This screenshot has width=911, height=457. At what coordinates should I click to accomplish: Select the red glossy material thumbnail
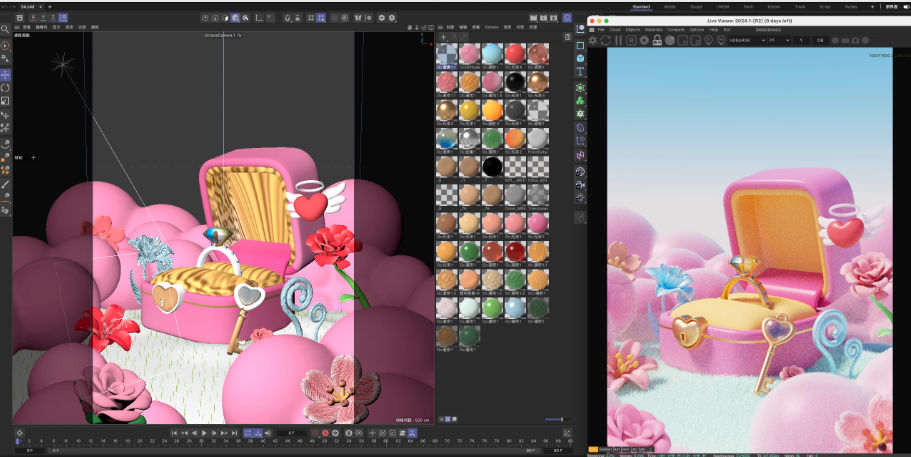[514, 54]
